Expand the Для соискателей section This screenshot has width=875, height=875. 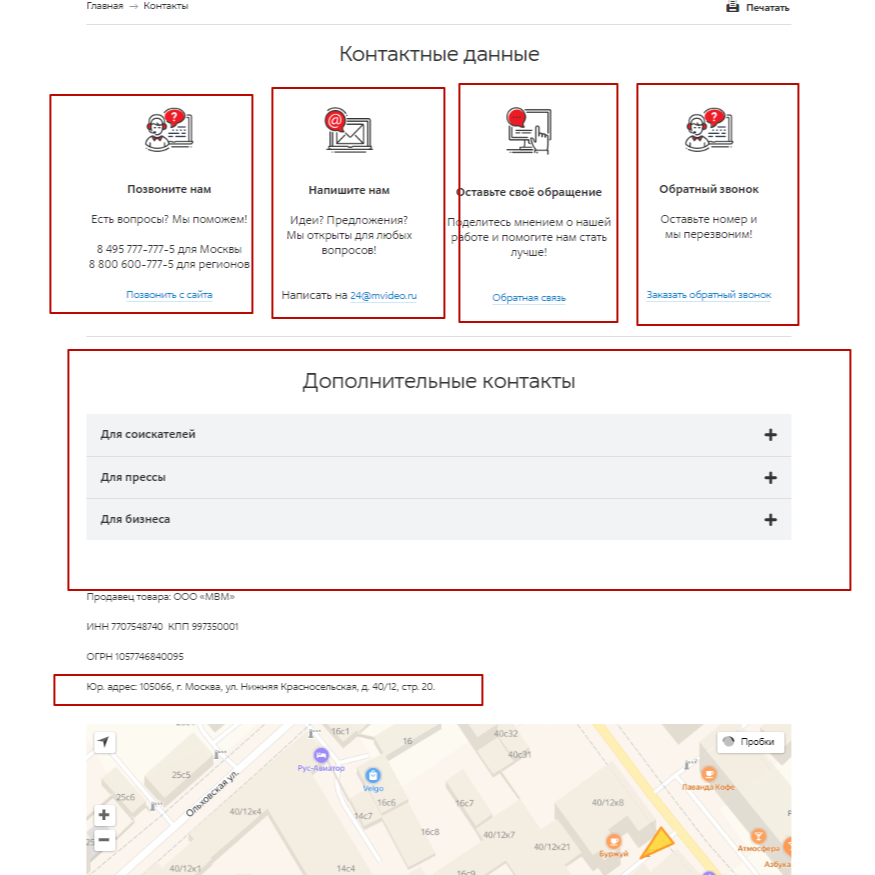tap(769, 435)
